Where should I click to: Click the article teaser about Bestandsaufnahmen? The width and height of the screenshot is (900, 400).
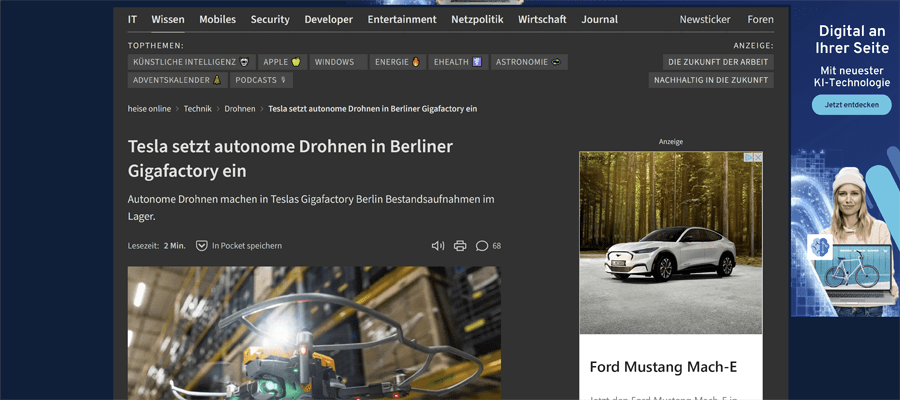point(311,208)
